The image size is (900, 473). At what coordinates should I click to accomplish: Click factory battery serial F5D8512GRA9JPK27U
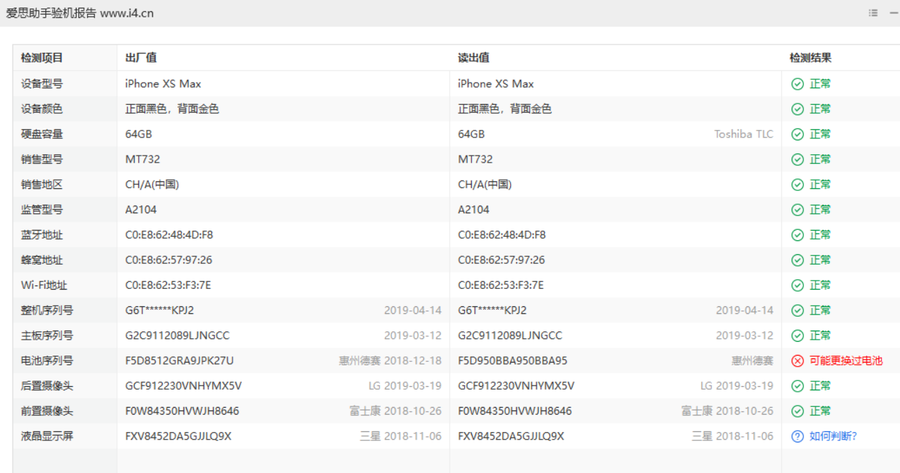click(180, 360)
